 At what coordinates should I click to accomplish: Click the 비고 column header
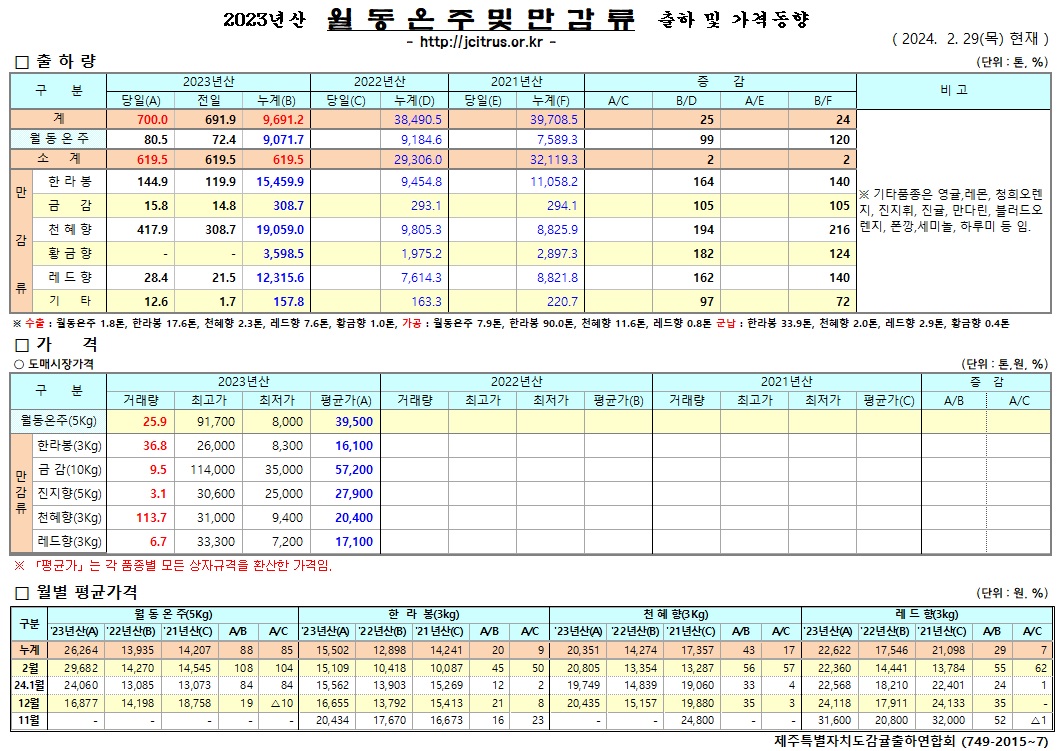pyautogui.click(x=953, y=90)
